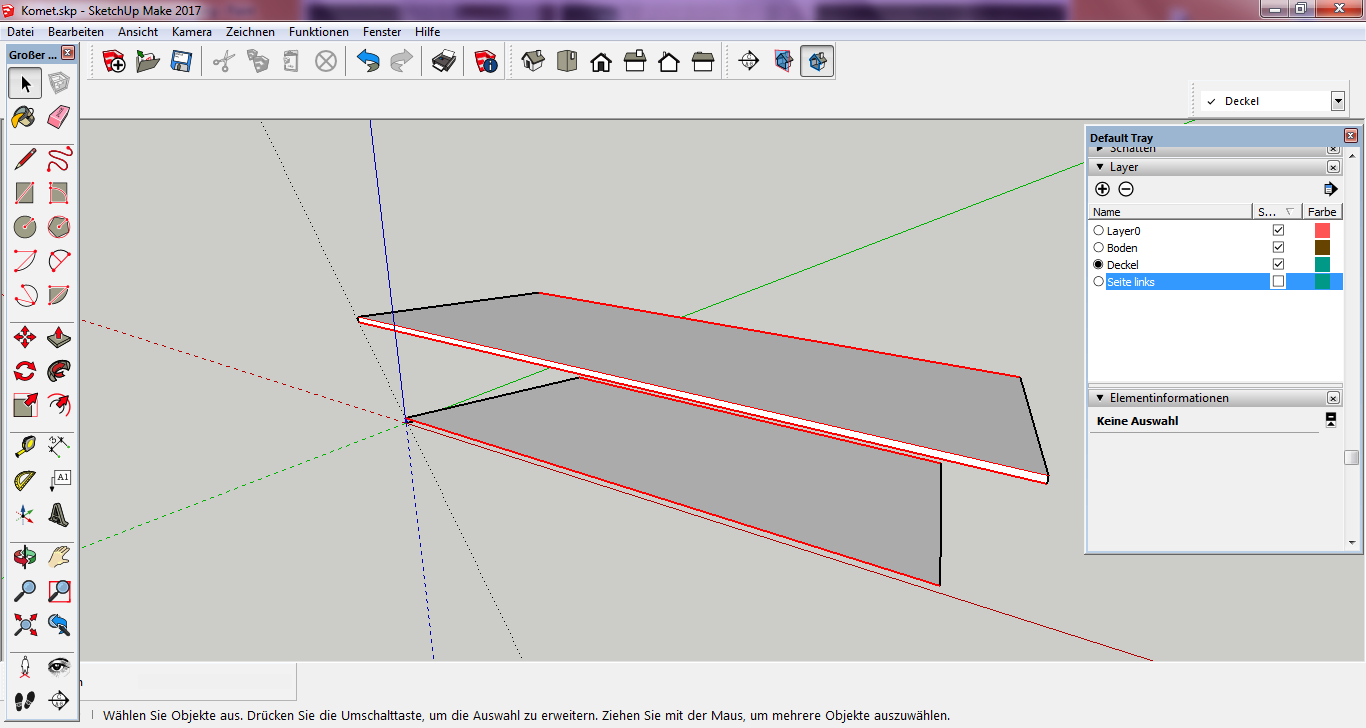The height and width of the screenshot is (728, 1366).
Task: Click the Undo arrow in toolbar
Action: pyautogui.click(x=368, y=62)
